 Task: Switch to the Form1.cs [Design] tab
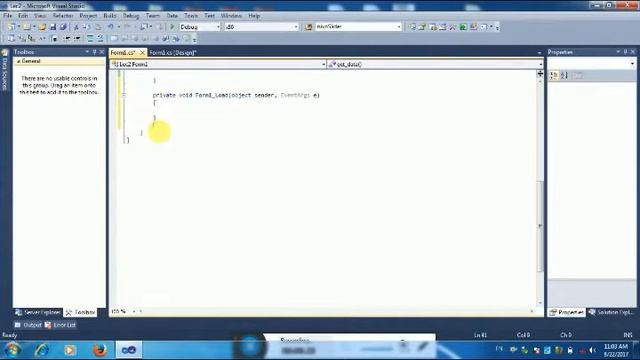(173, 53)
